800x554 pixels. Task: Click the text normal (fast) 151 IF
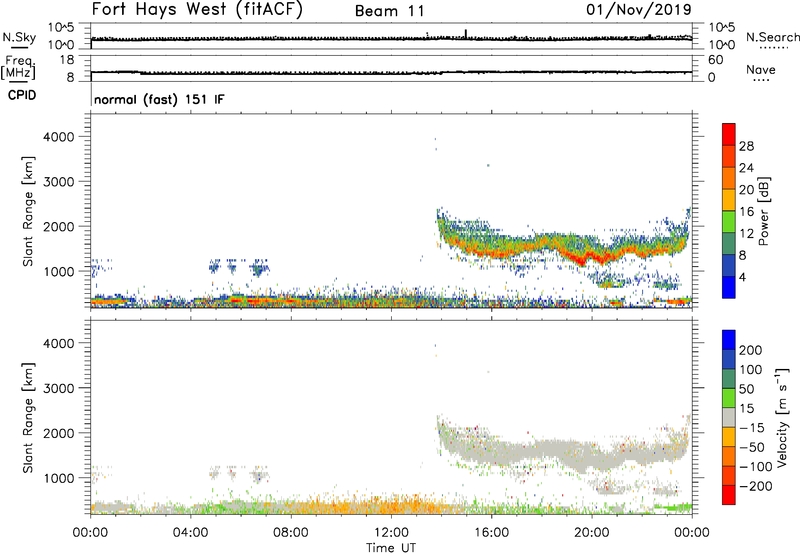(x=159, y=99)
